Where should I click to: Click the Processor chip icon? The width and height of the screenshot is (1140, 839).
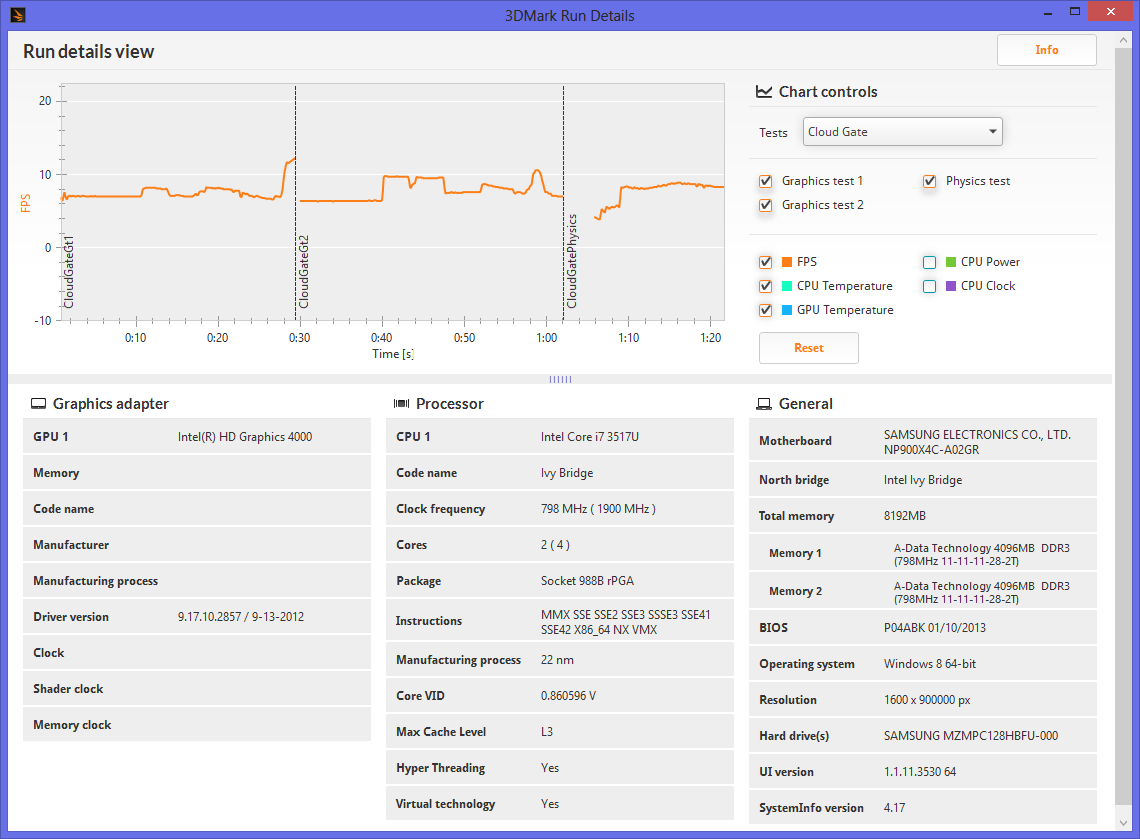tap(401, 404)
